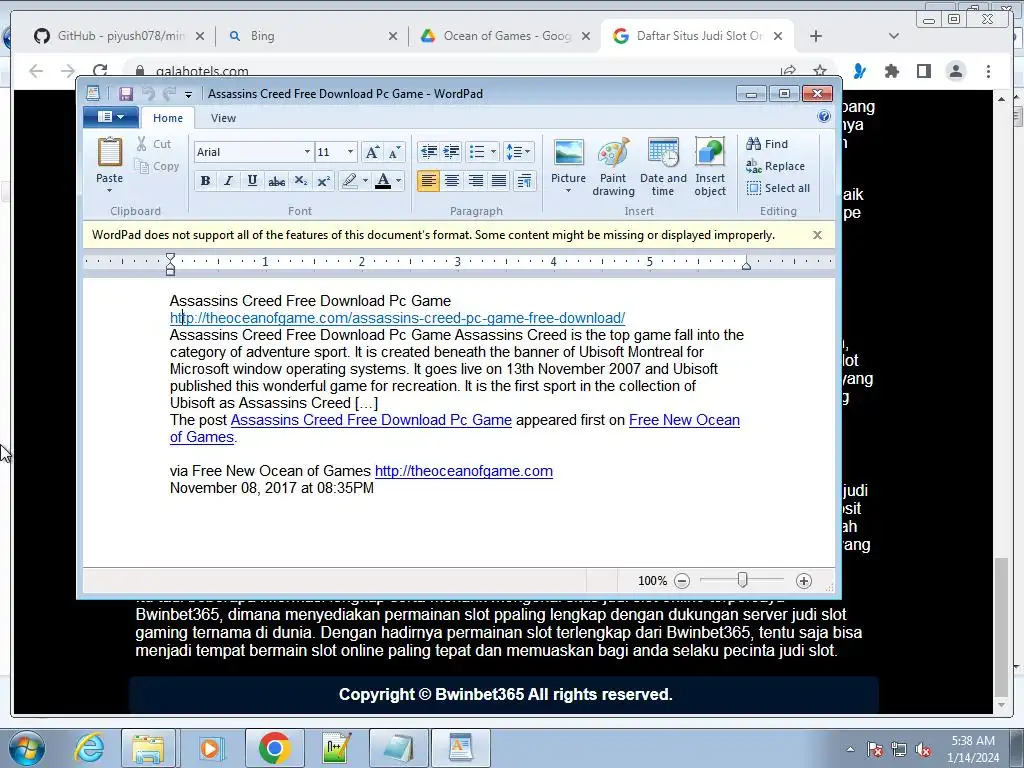Screen dimensions: 1024x768
Task: Open a new Chrome tab
Action: pos(816,36)
